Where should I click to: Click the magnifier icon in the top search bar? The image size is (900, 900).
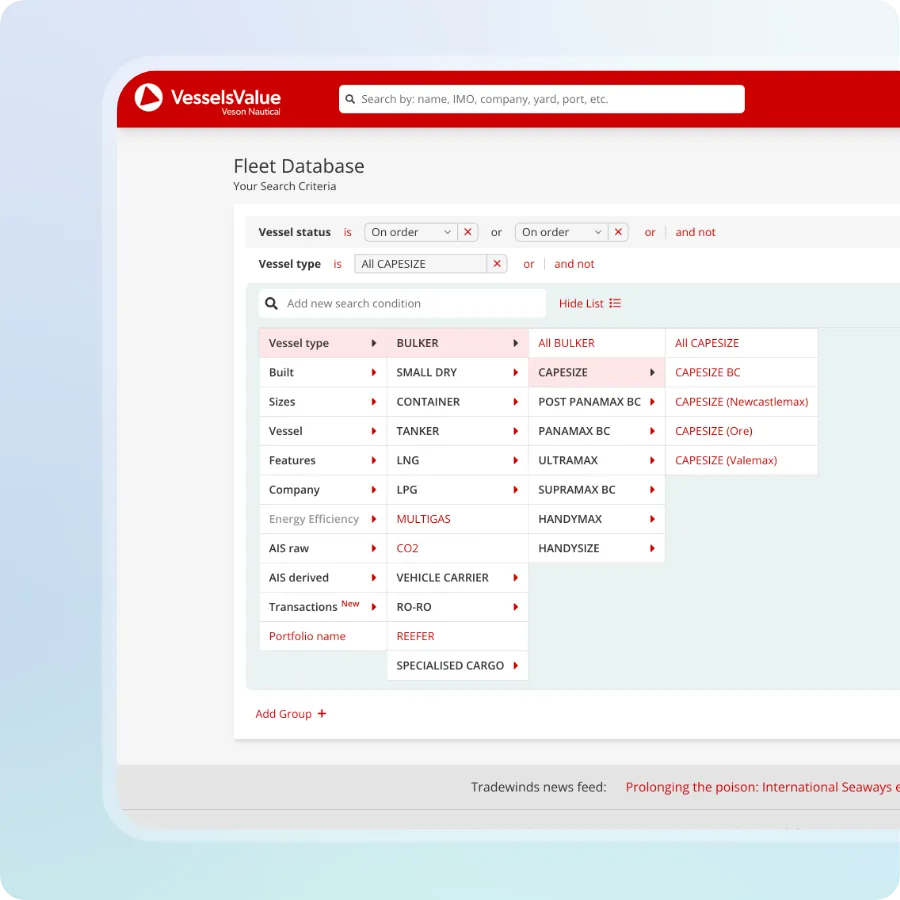coord(350,99)
